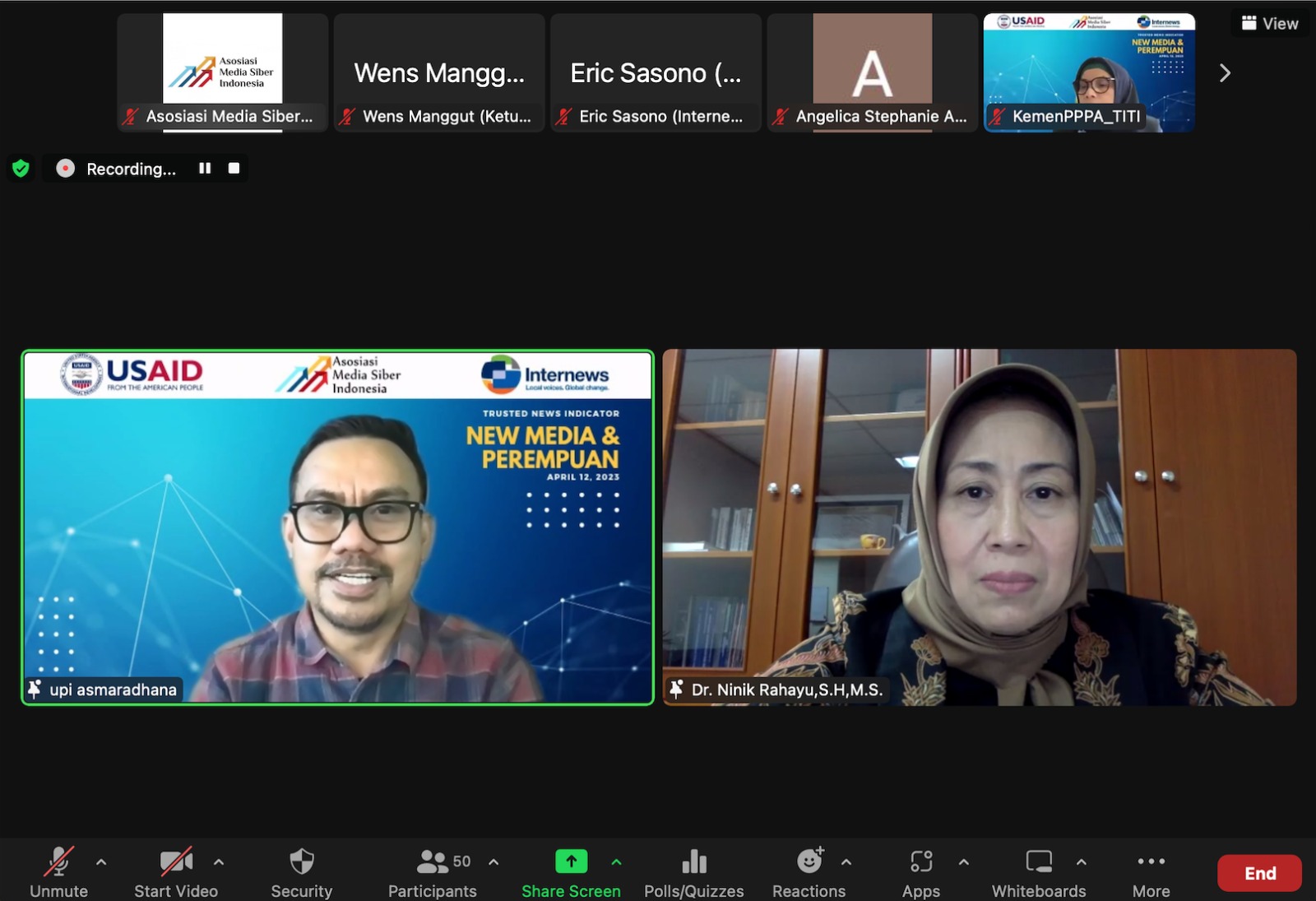This screenshot has width=1316, height=901.
Task: Stop the recording
Action: pos(234,168)
